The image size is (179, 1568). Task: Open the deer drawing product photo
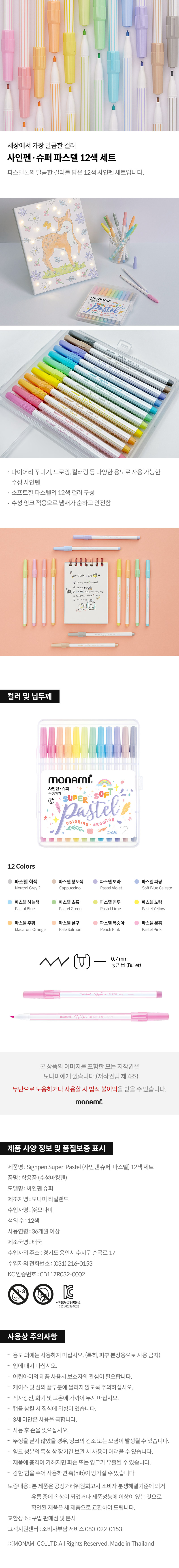[x=89, y=261]
